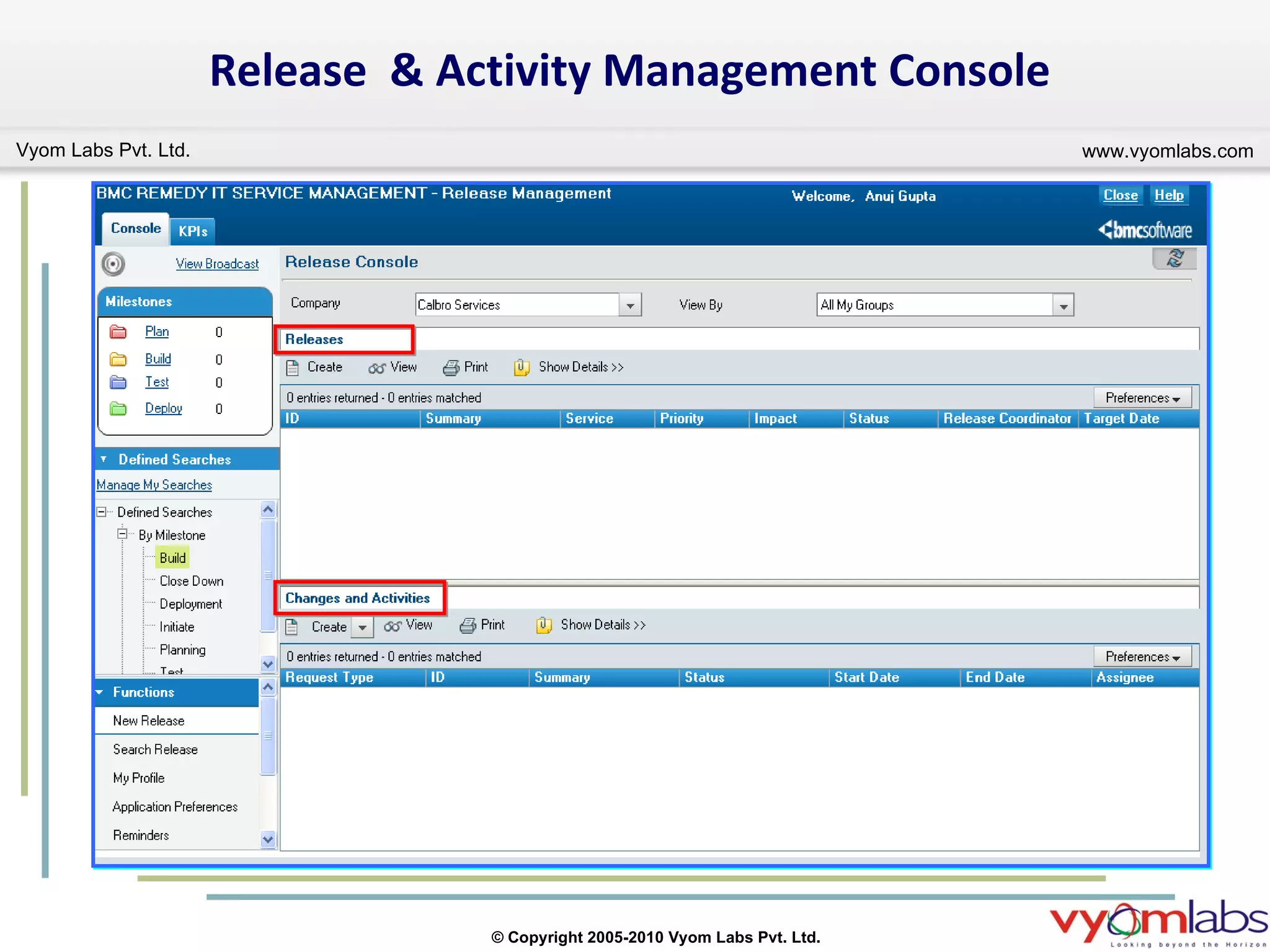Sort activities by Start Date column
Image resolution: width=1270 pixels, height=952 pixels.
tap(894, 677)
